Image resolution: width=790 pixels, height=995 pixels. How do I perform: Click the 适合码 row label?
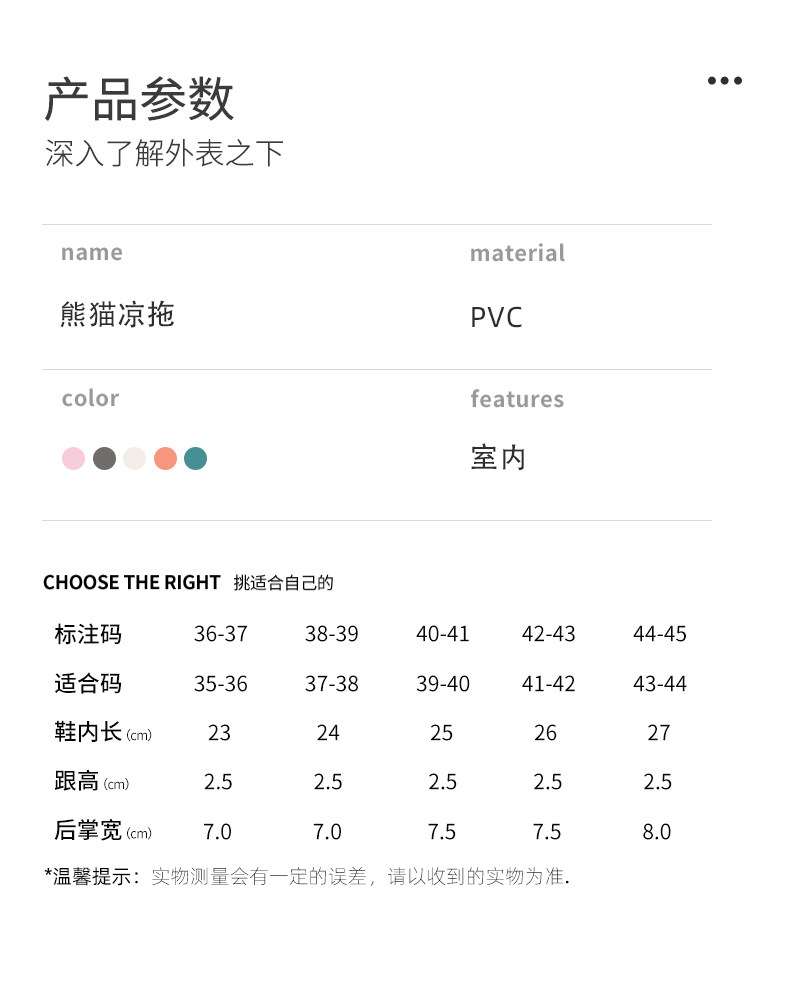pyautogui.click(x=88, y=684)
